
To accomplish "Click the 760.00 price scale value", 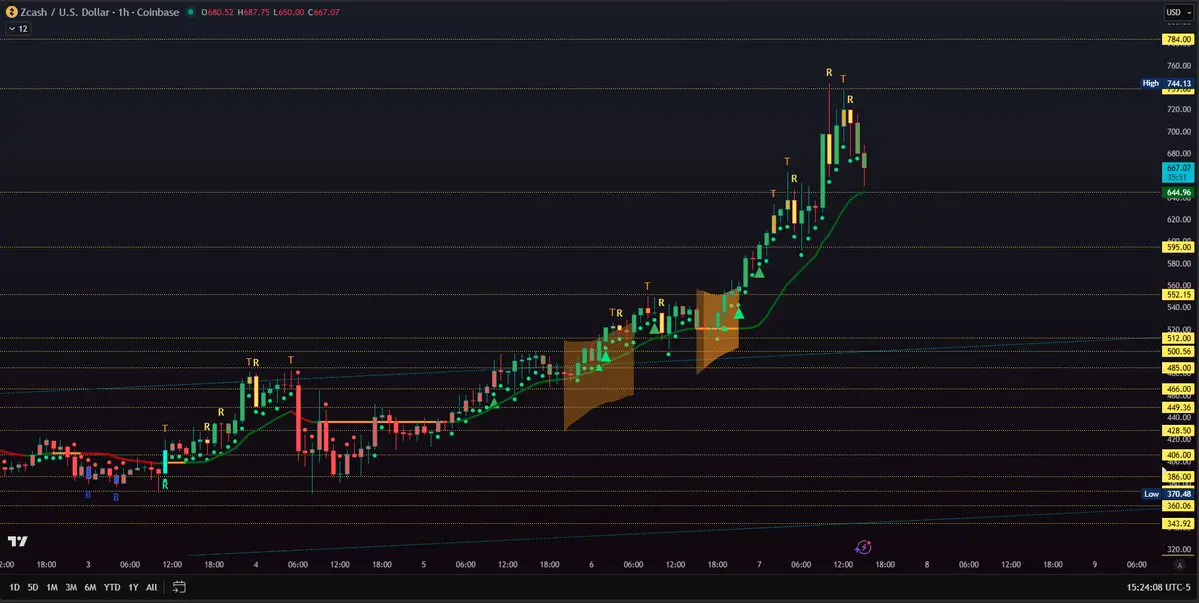I will pos(1178,66).
